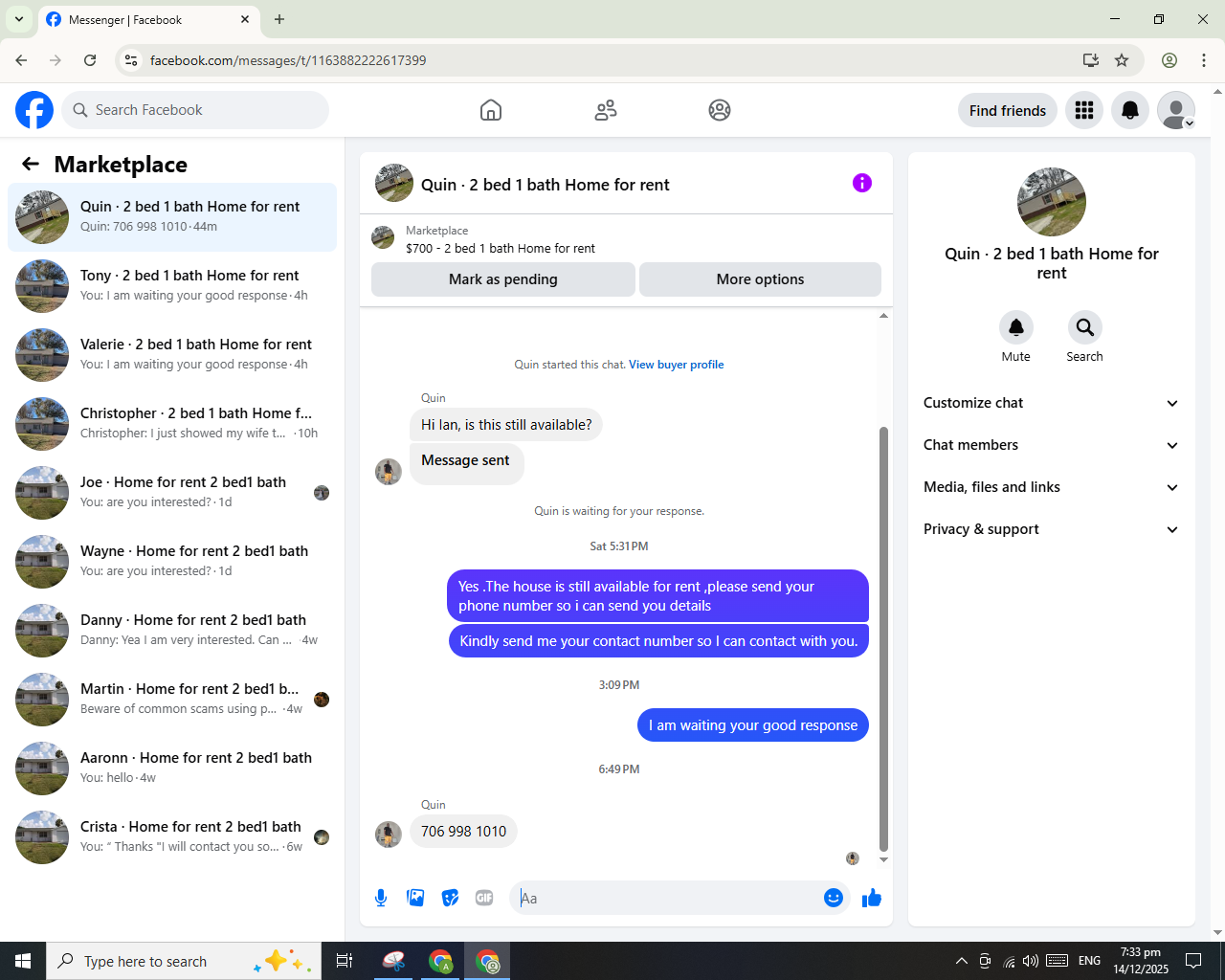
Task: Send a thumbs-up like
Action: (872, 898)
